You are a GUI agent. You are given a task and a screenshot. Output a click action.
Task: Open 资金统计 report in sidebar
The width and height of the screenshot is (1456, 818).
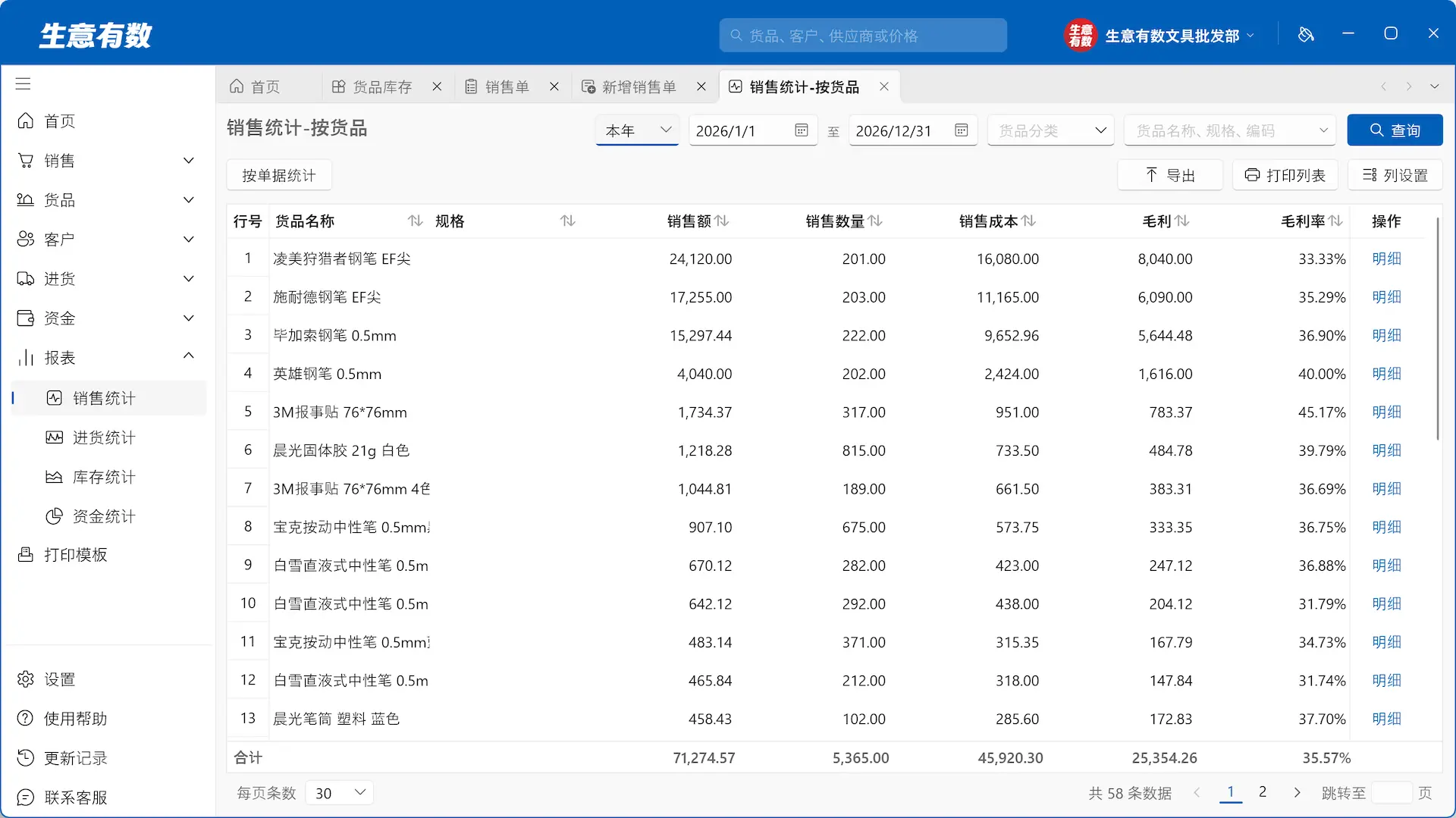click(x=104, y=516)
